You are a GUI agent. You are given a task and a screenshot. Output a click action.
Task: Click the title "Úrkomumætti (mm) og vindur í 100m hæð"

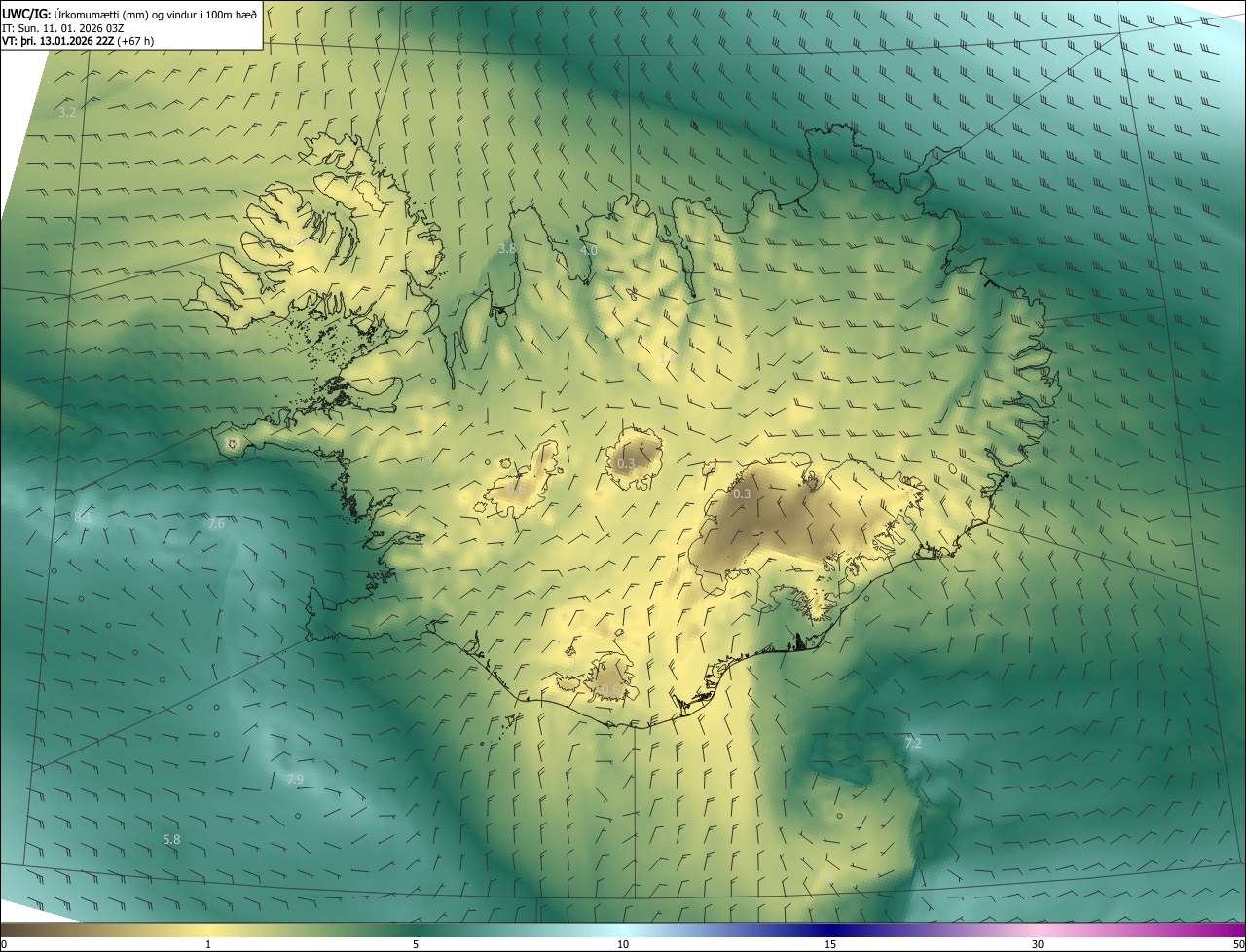point(156,13)
